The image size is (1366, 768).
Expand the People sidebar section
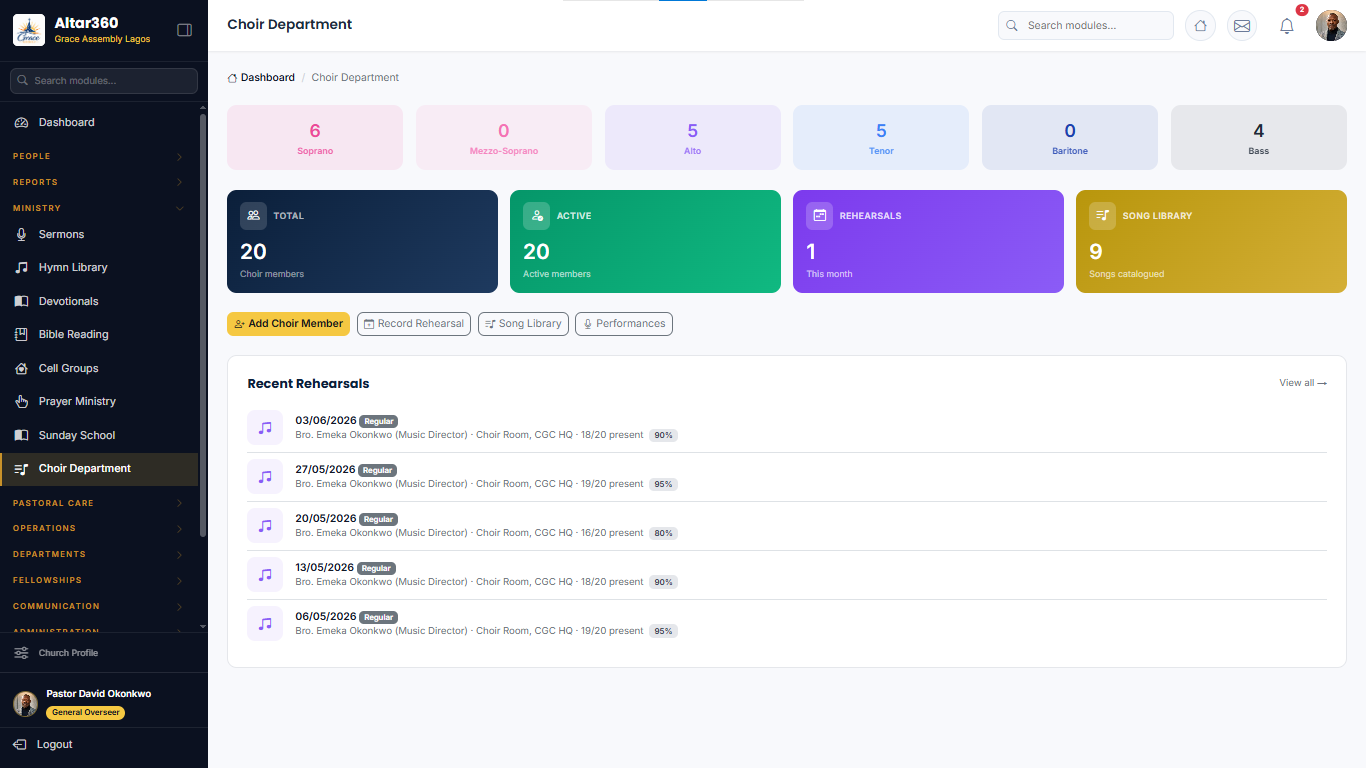pyautogui.click(x=99, y=156)
